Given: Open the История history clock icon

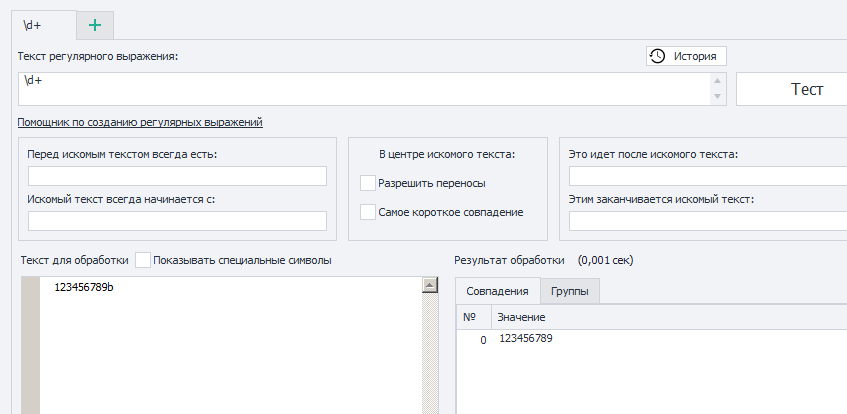Looking at the screenshot, I should pyautogui.click(x=657, y=56).
